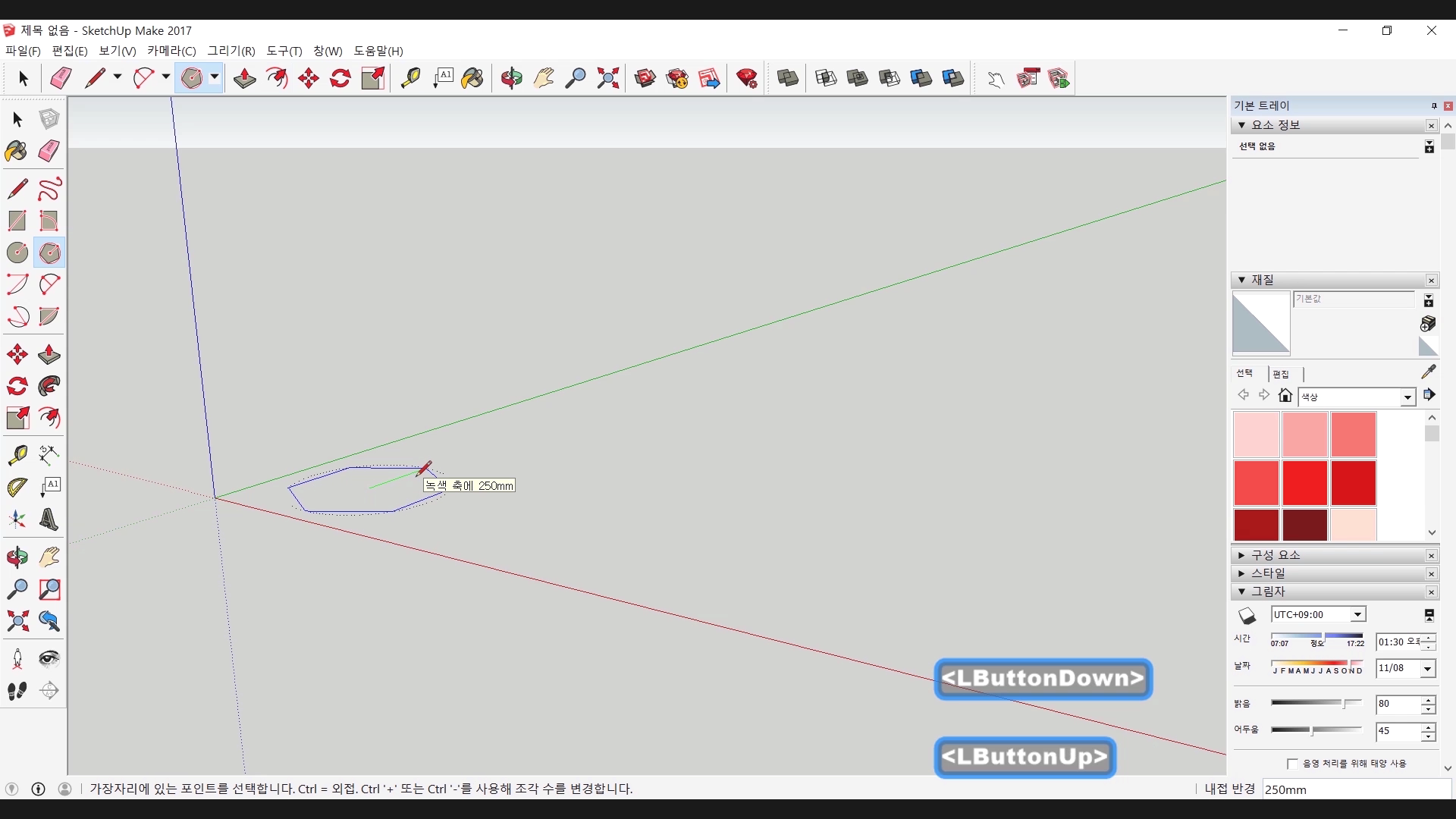The image size is (1456, 819).
Task: Select the Push/Pull tool in top toolbar
Action: pos(244,78)
